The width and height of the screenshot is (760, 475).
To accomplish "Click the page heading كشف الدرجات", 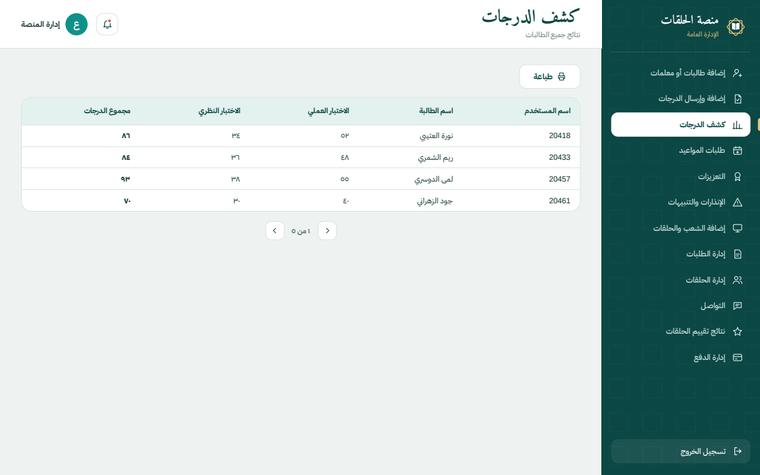I will [531, 17].
